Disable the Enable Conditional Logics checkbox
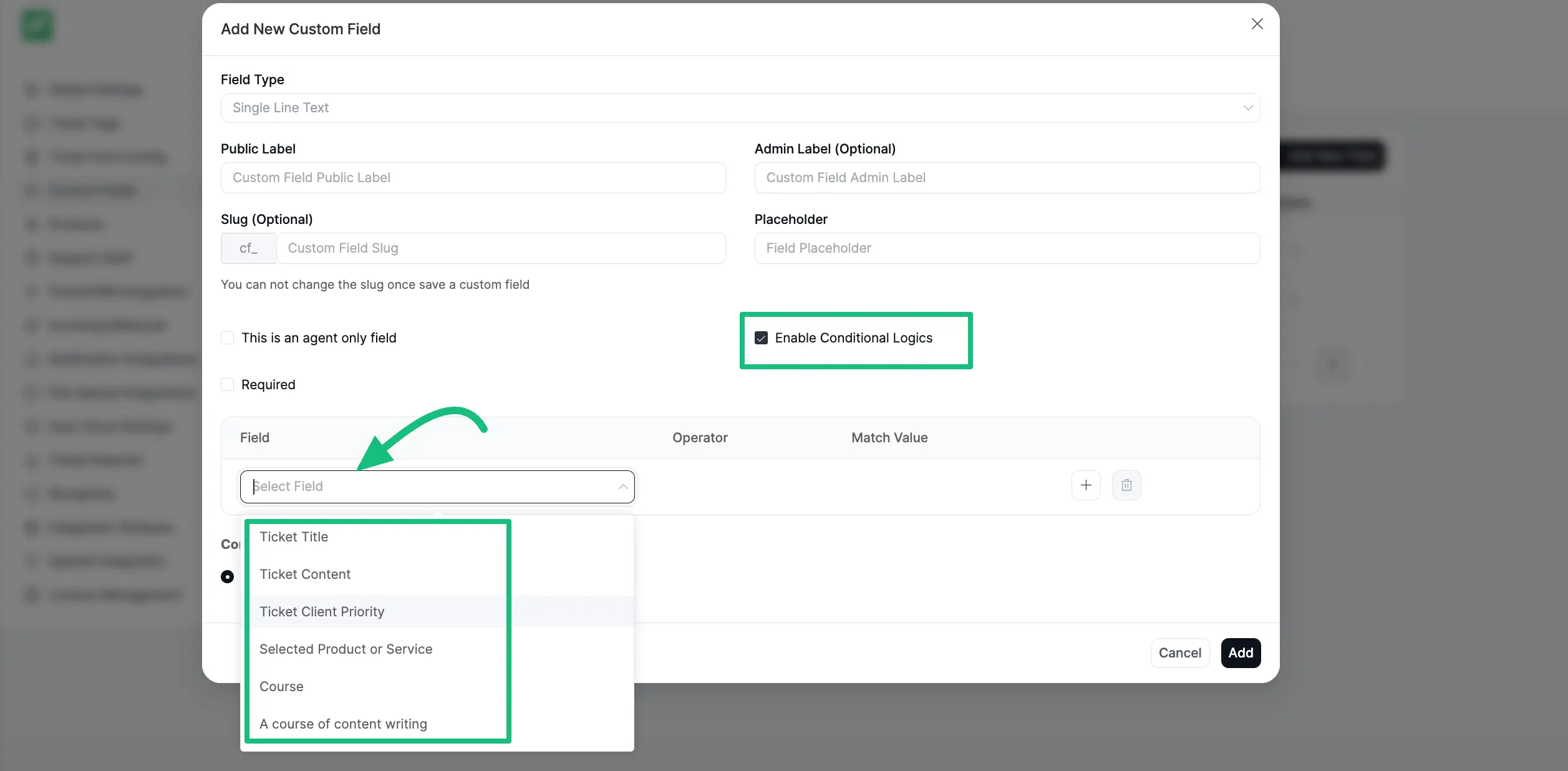Viewport: 1568px width, 771px height. [761, 337]
